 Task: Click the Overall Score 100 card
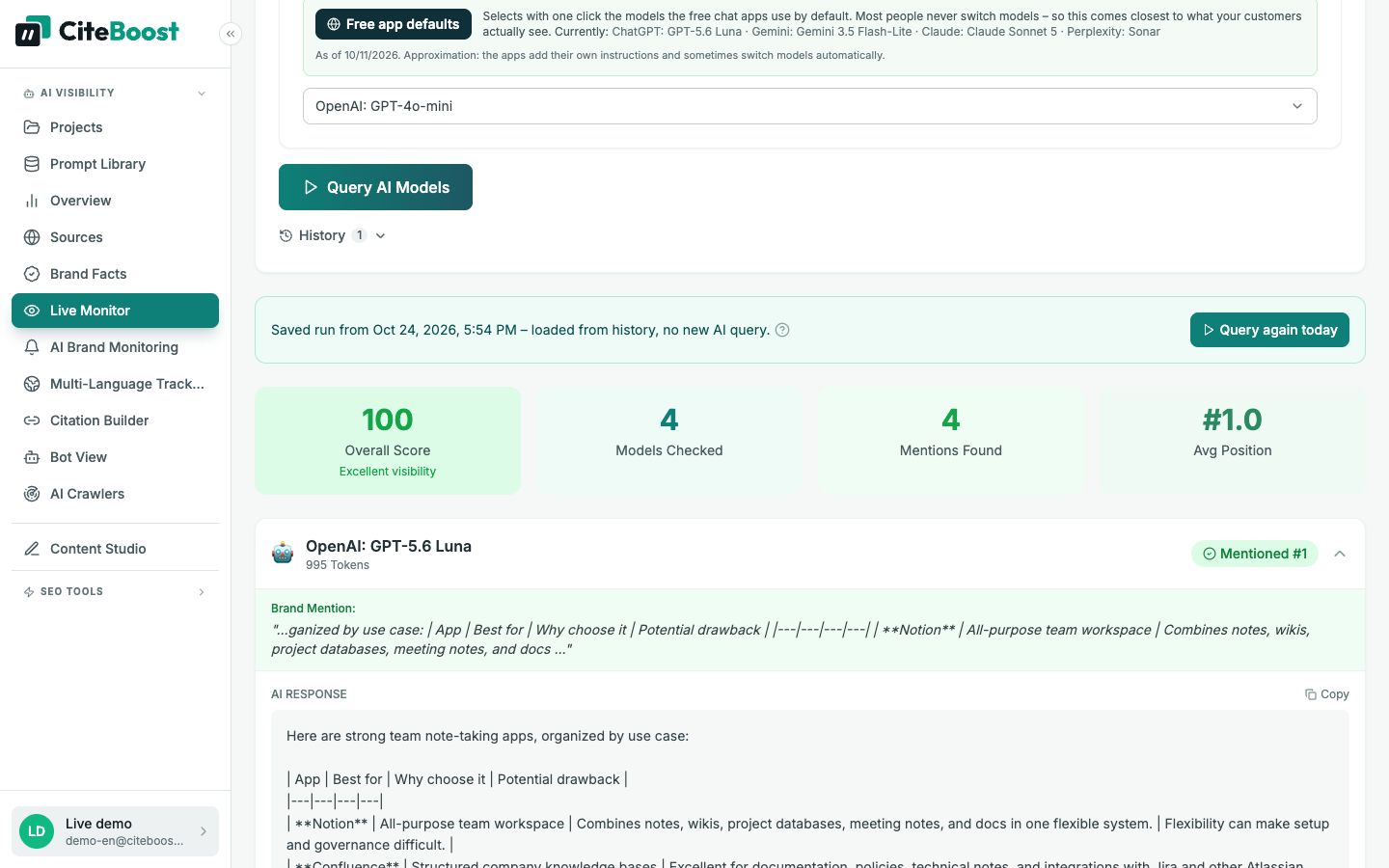click(x=388, y=441)
